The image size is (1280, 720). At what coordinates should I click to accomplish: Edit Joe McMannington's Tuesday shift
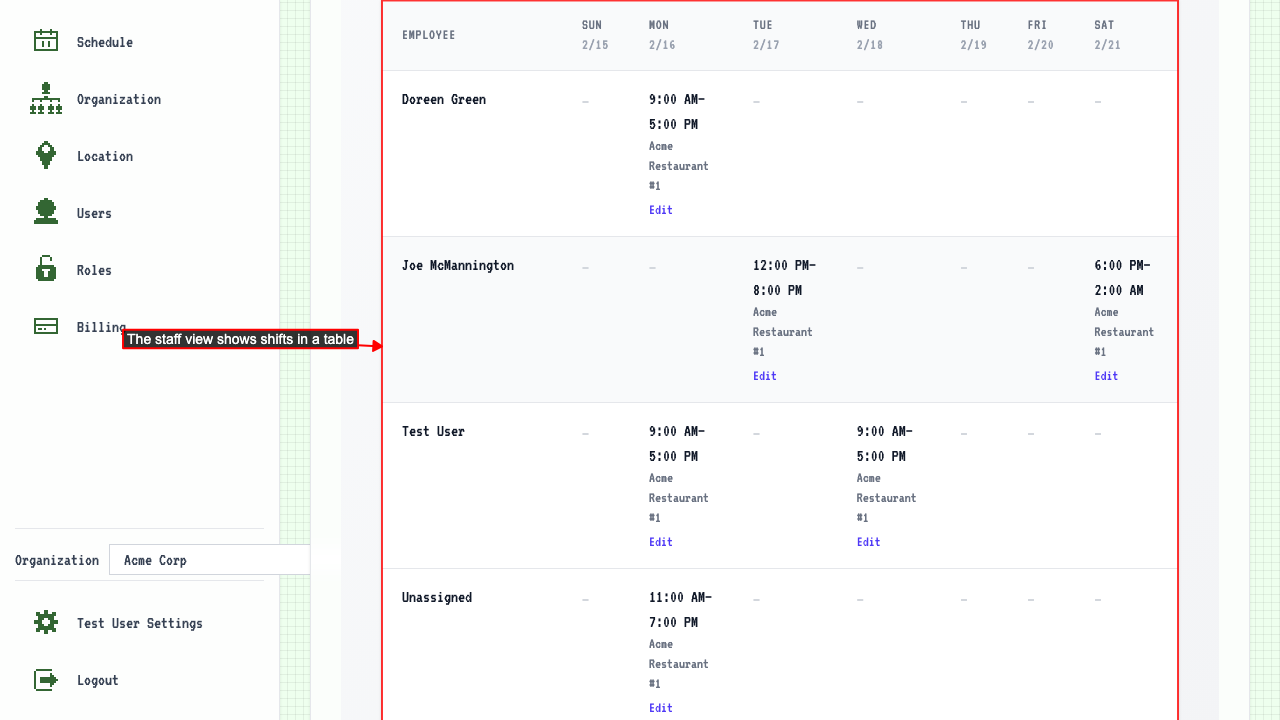[764, 375]
